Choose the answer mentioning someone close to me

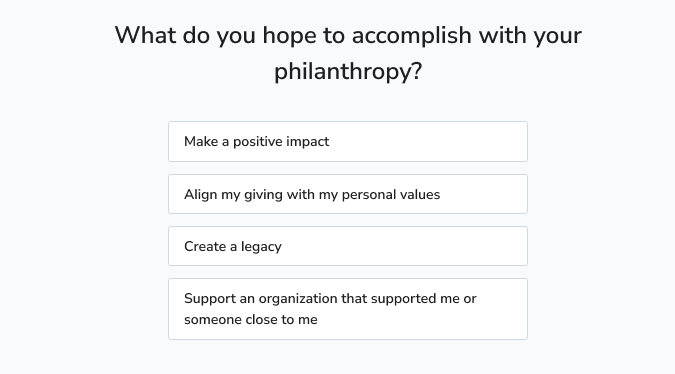pos(348,309)
